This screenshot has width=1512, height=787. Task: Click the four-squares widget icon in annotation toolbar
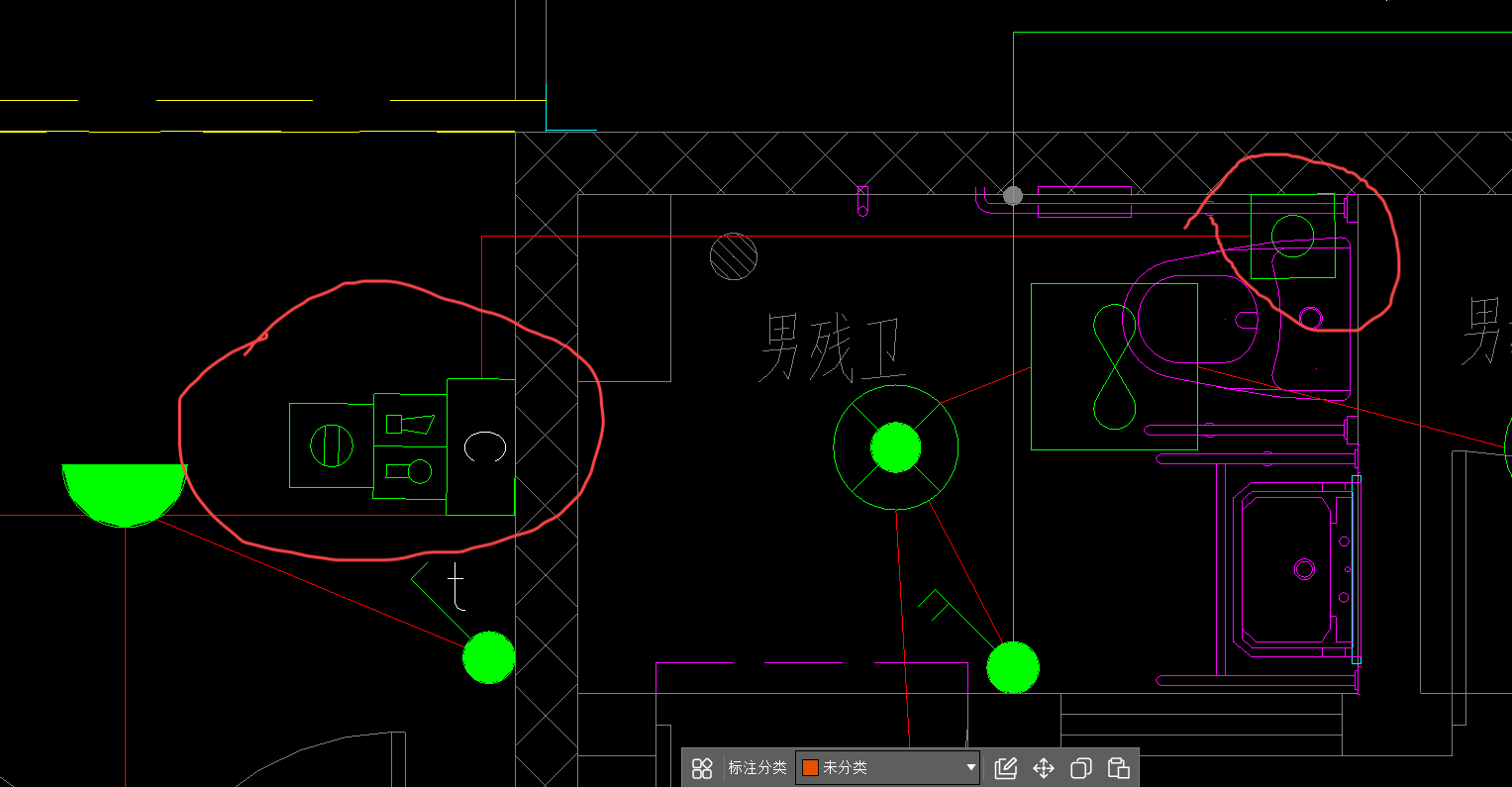click(702, 768)
